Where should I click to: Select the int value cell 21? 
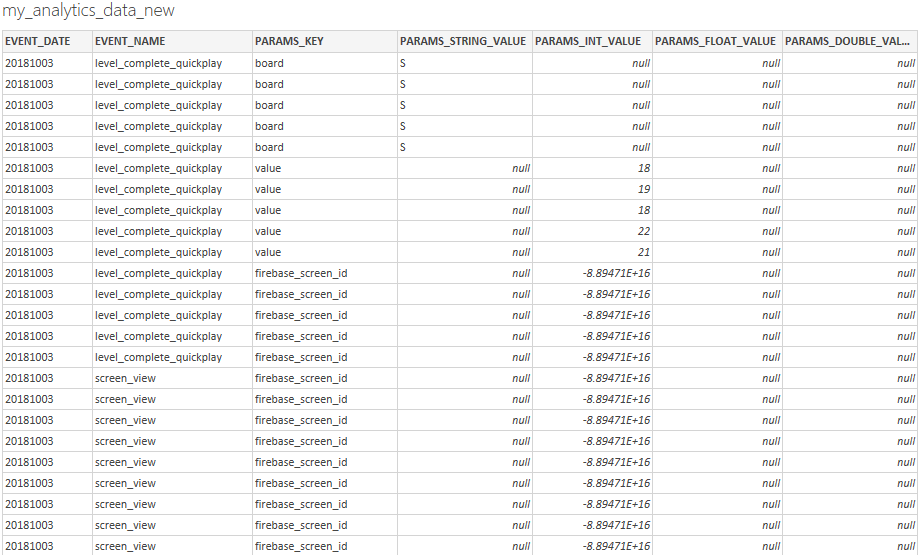point(592,252)
